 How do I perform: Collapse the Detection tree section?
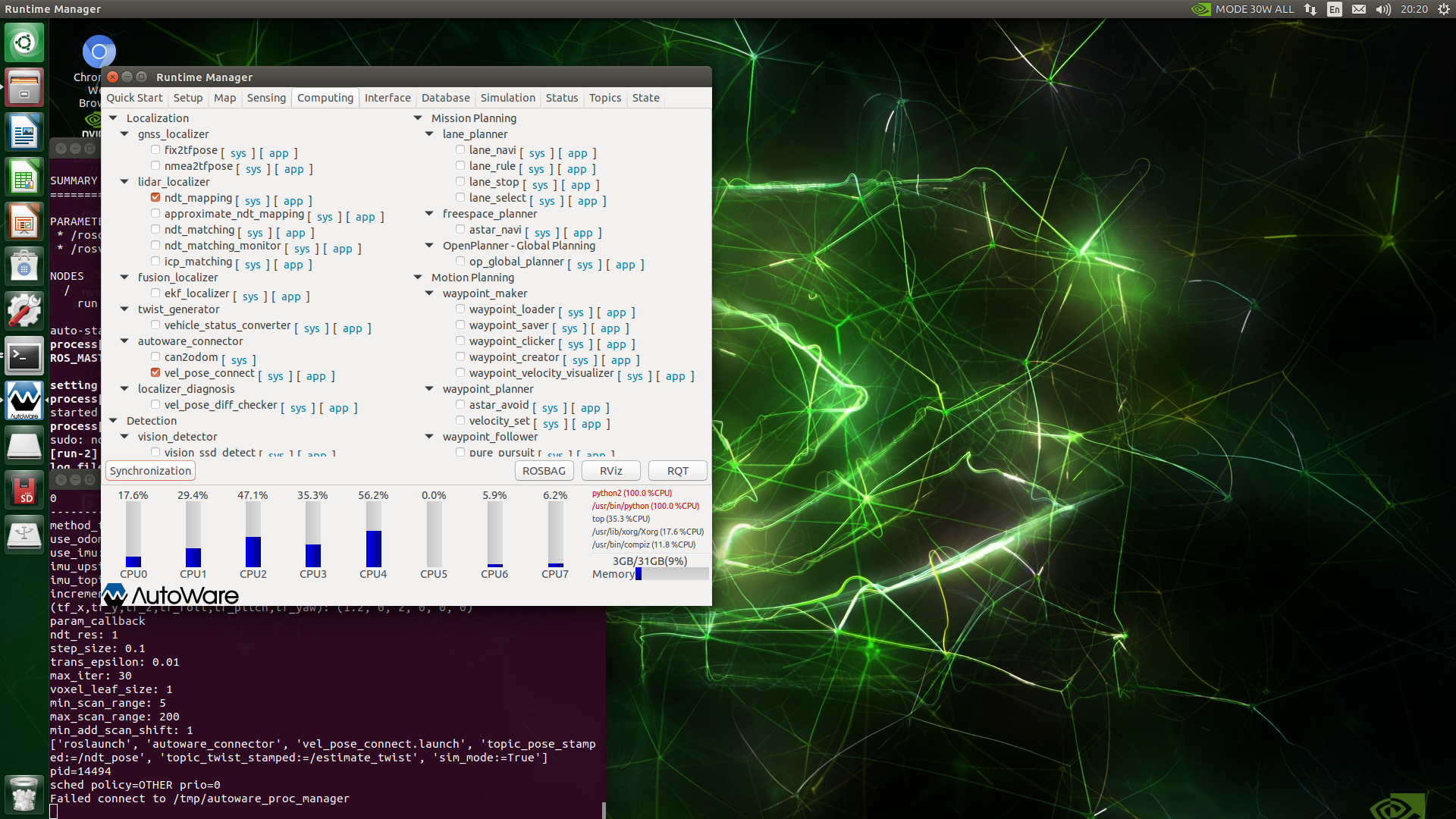tap(113, 420)
